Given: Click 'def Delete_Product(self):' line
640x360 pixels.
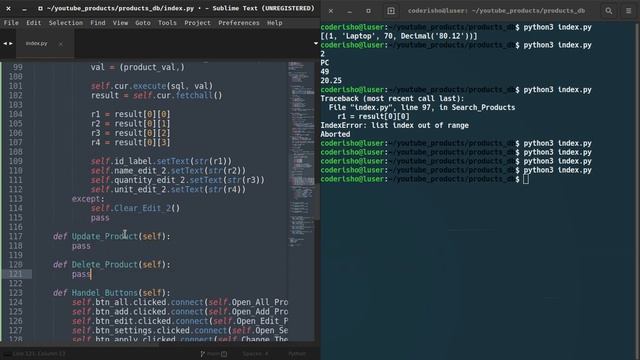Looking at the screenshot, I should coord(111,264).
